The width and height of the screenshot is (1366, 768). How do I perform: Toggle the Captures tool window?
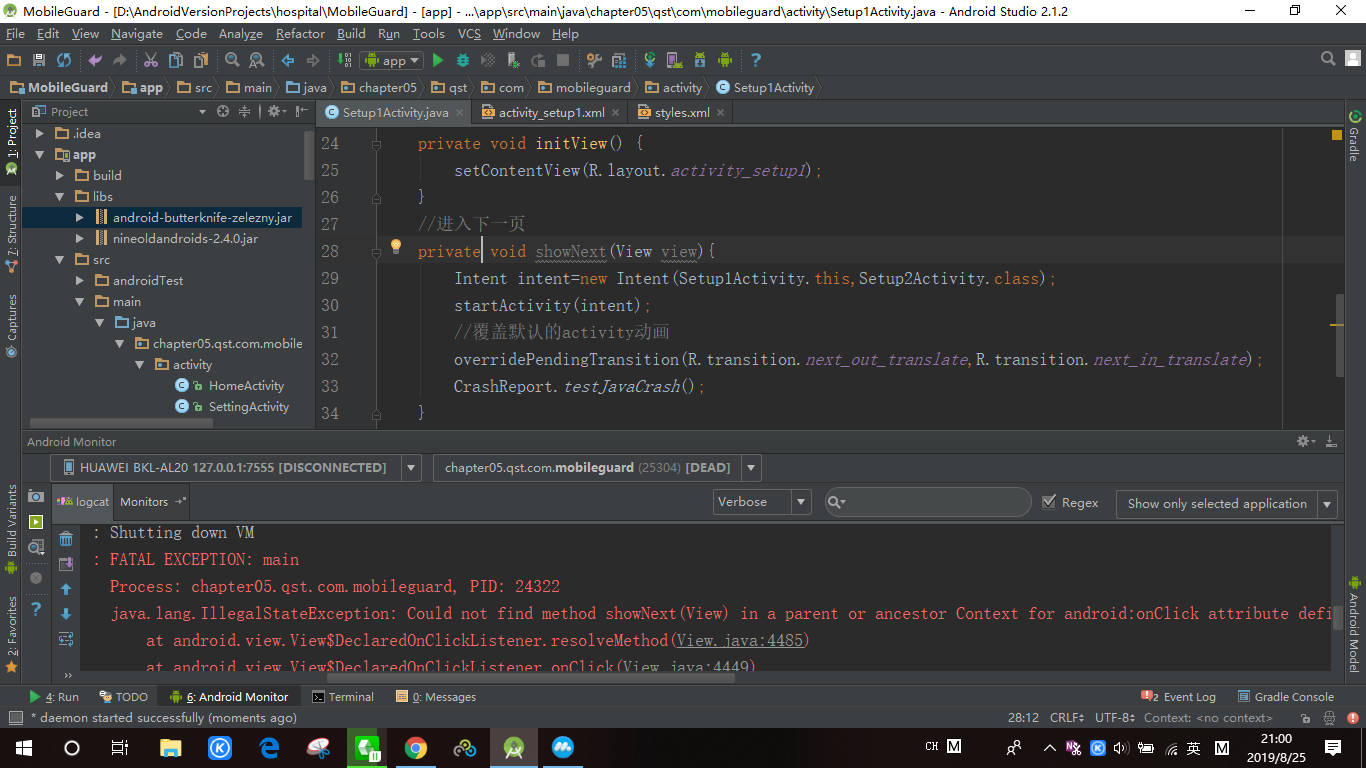pyautogui.click(x=11, y=324)
